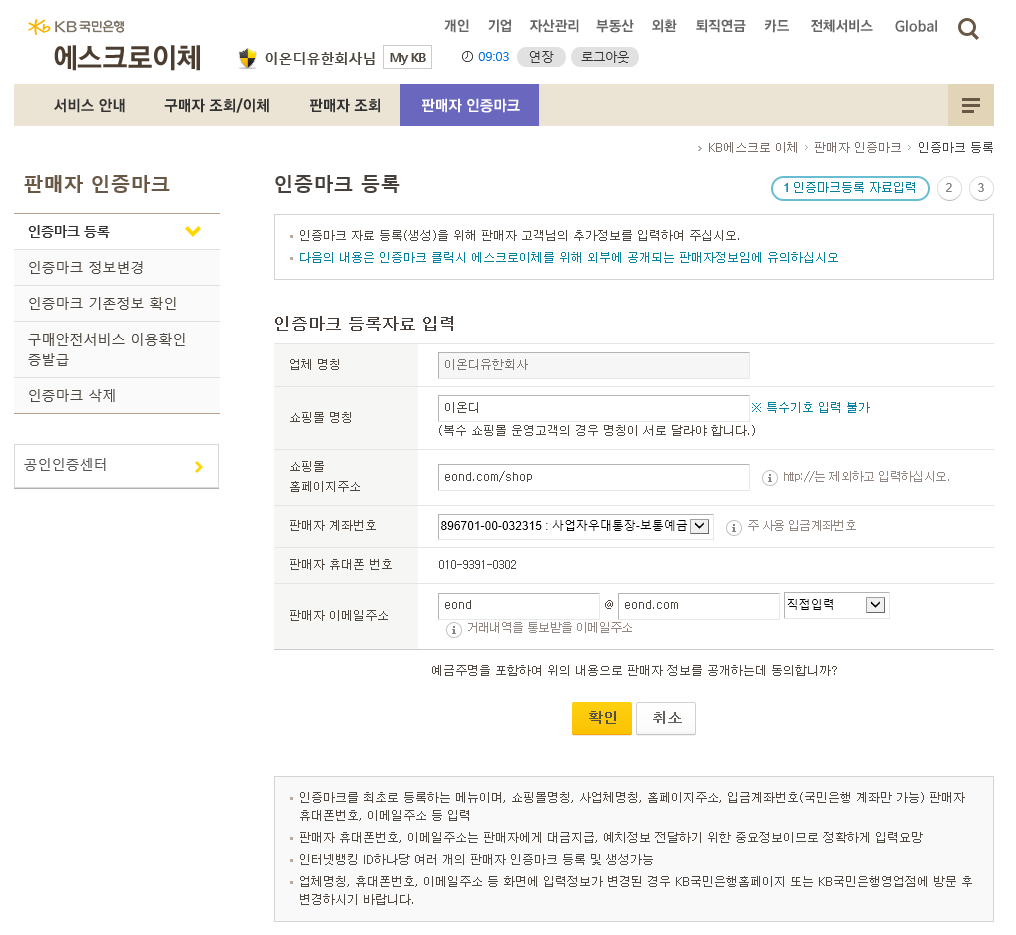Image resolution: width=1016 pixels, height=935 pixels.
Task: Click the 쇼핑몰 홈페이지주소 input field
Action: coord(594,477)
